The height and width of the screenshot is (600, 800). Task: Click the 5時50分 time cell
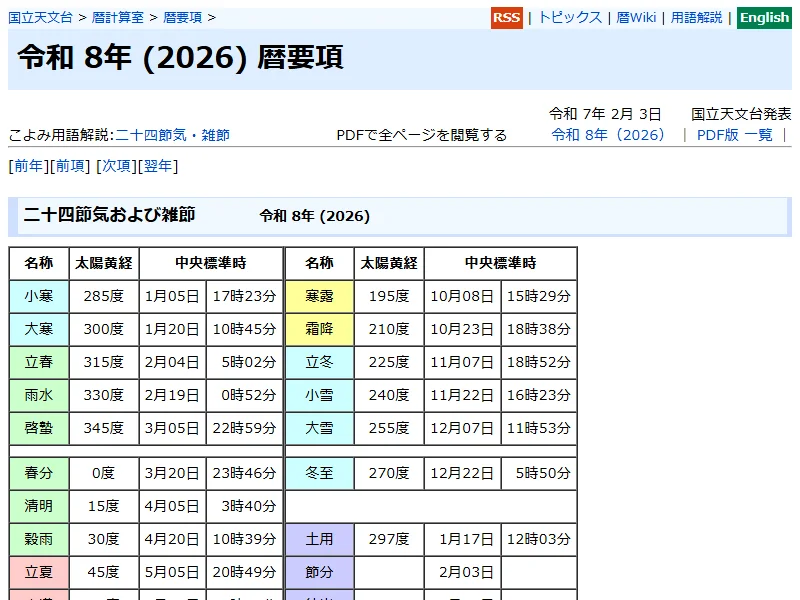[x=539, y=473]
